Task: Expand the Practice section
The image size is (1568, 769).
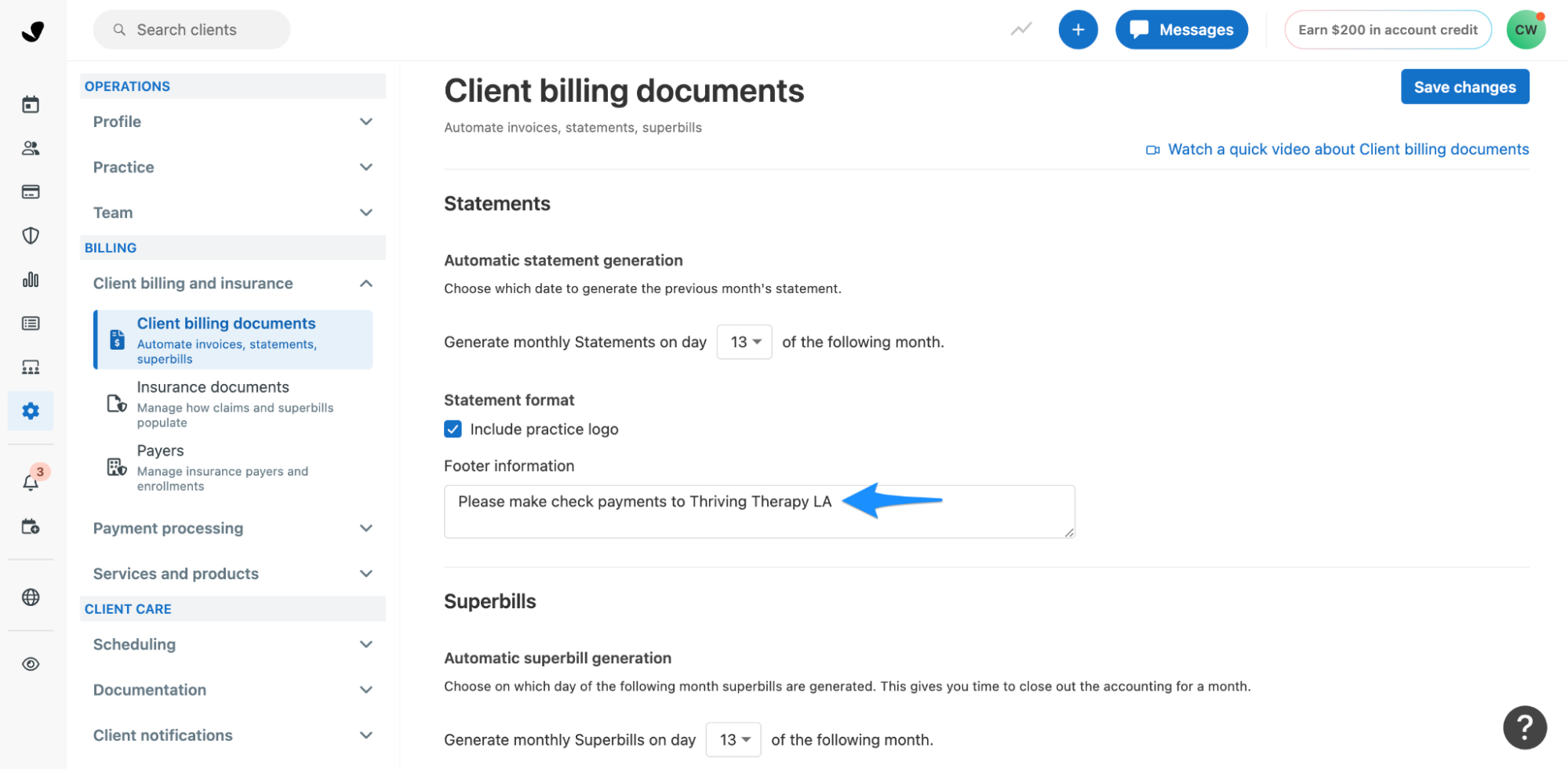Action: coord(232,167)
